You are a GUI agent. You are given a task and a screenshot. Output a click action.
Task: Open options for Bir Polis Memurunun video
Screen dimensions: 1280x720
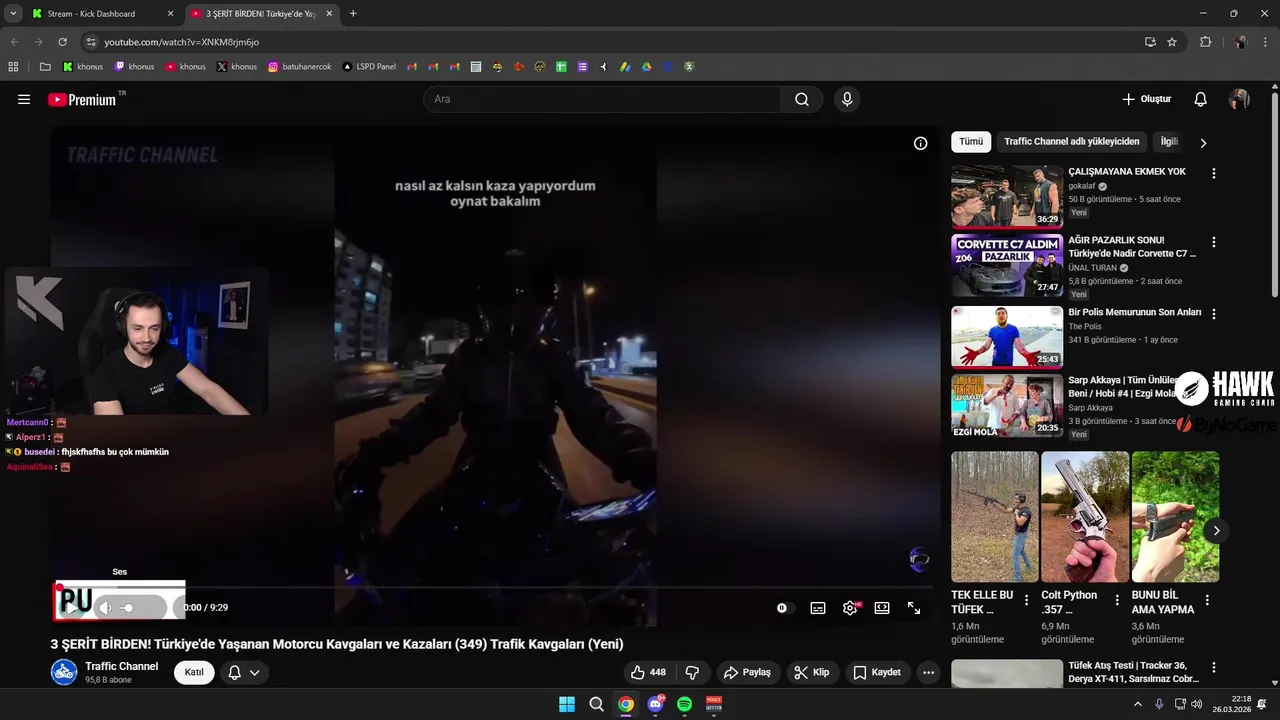pyautogui.click(x=1214, y=313)
